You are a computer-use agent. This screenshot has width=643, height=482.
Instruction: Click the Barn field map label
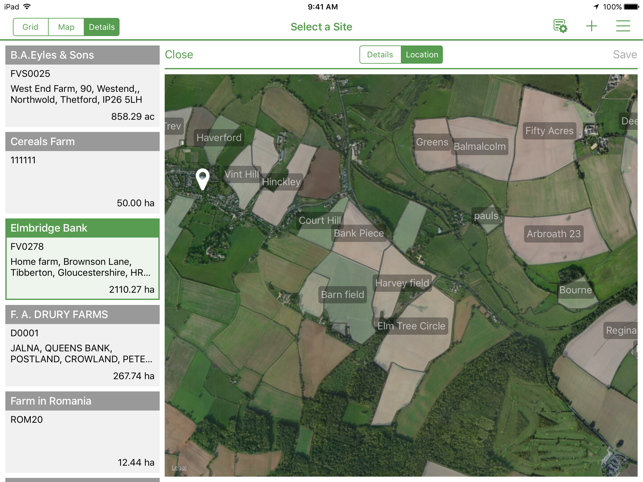[x=342, y=295]
